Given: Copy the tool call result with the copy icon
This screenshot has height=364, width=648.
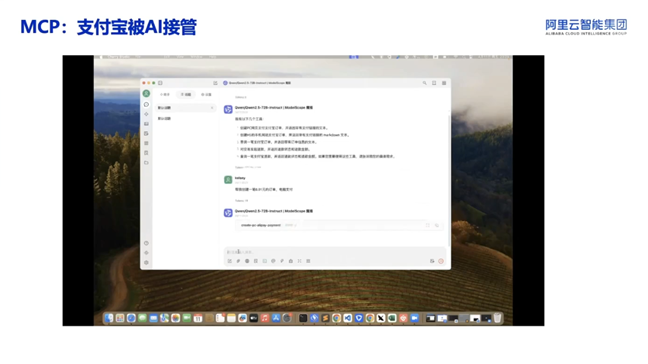Looking at the screenshot, I should click(437, 226).
